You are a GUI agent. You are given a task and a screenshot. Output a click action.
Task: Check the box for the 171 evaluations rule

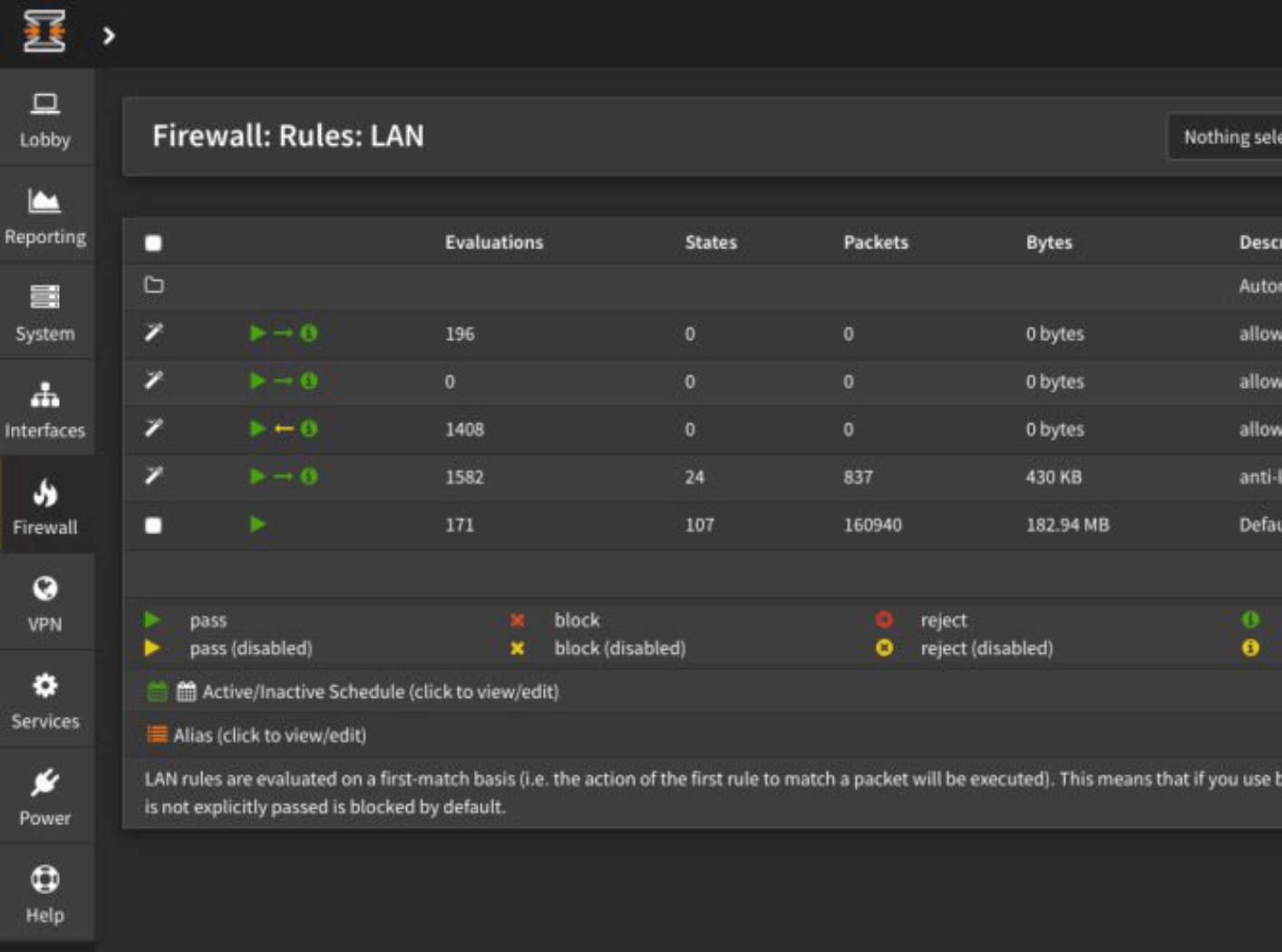(x=153, y=525)
